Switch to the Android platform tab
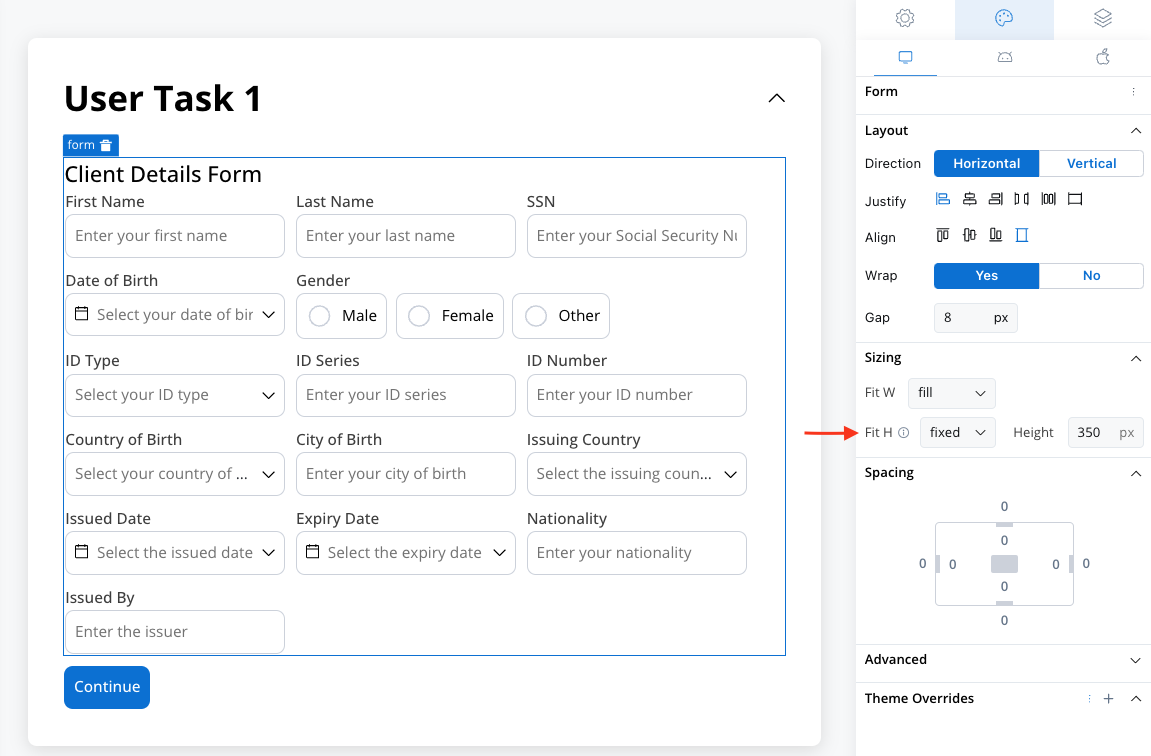Screen dimensions: 1151x756 point(1005,57)
